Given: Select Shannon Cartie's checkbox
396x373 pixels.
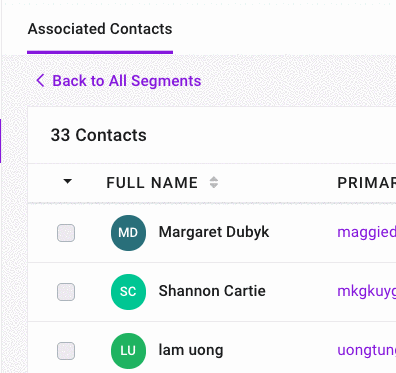Looking at the screenshot, I should pos(66,292).
